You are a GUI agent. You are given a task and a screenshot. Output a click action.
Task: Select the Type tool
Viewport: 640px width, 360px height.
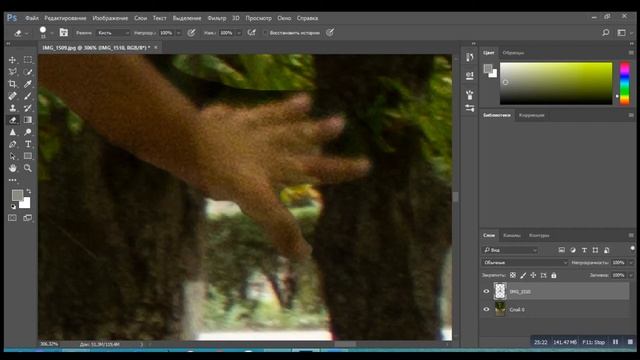[x=28, y=144]
